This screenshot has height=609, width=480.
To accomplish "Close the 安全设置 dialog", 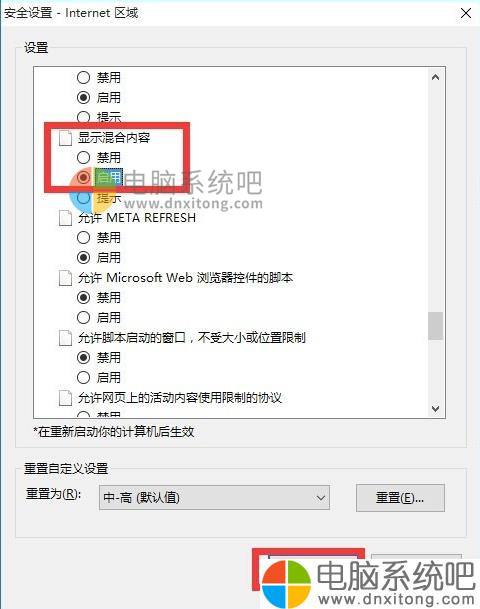I will 466,13.
